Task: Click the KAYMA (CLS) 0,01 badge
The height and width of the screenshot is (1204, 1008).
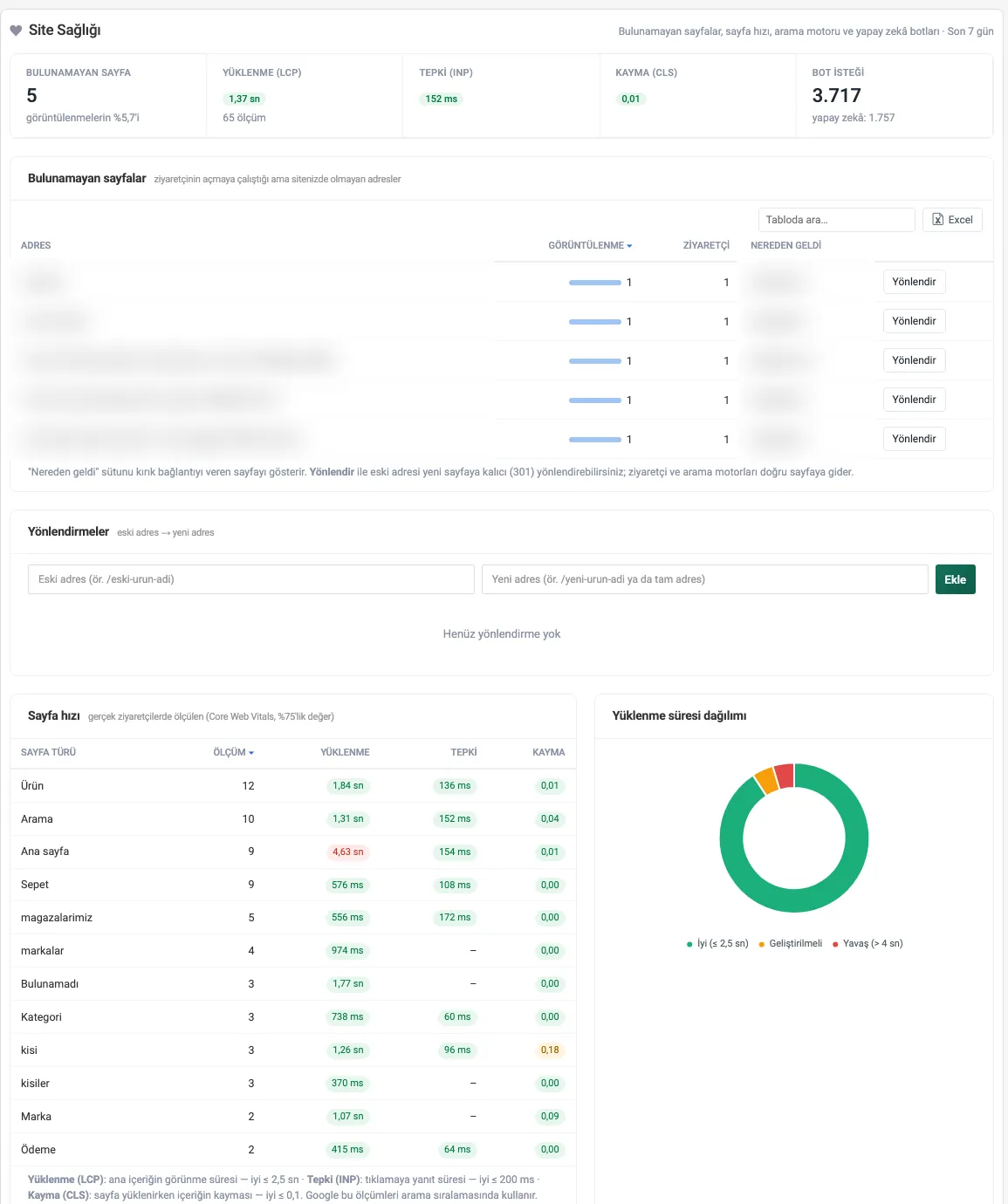Action: pyautogui.click(x=630, y=99)
